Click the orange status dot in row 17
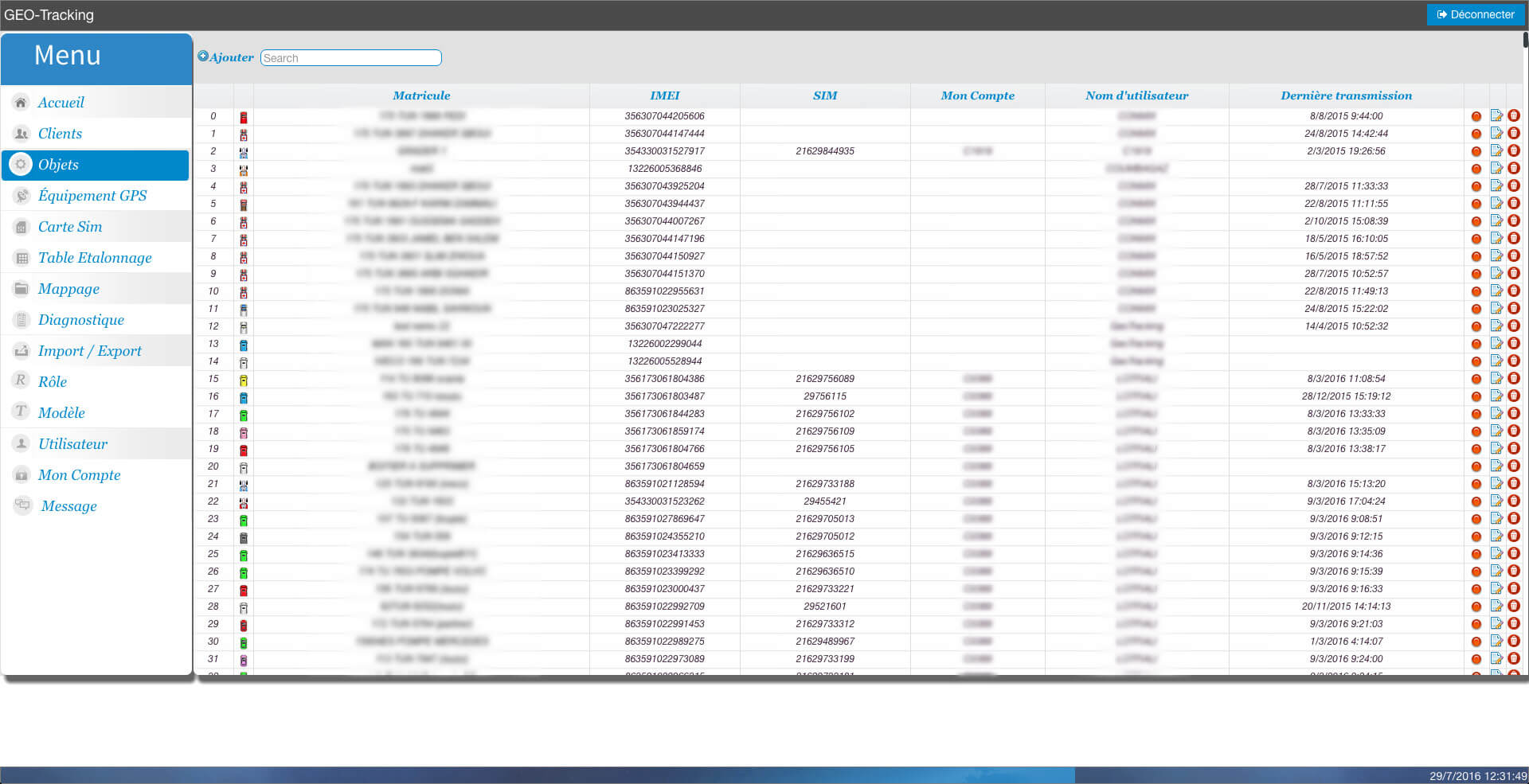Viewport: 1529px width, 784px height. [1476, 415]
